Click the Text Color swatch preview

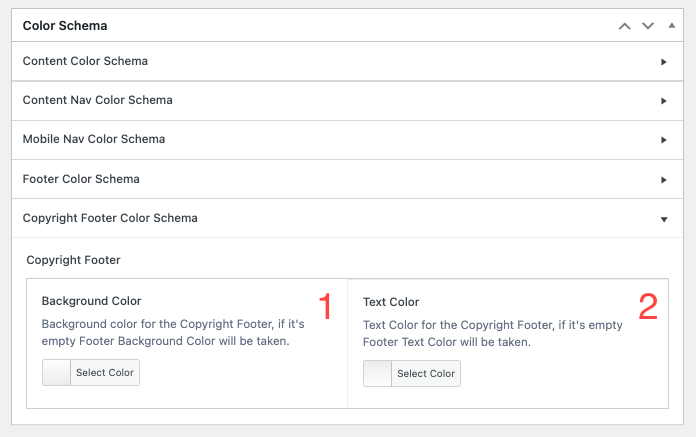(x=378, y=374)
